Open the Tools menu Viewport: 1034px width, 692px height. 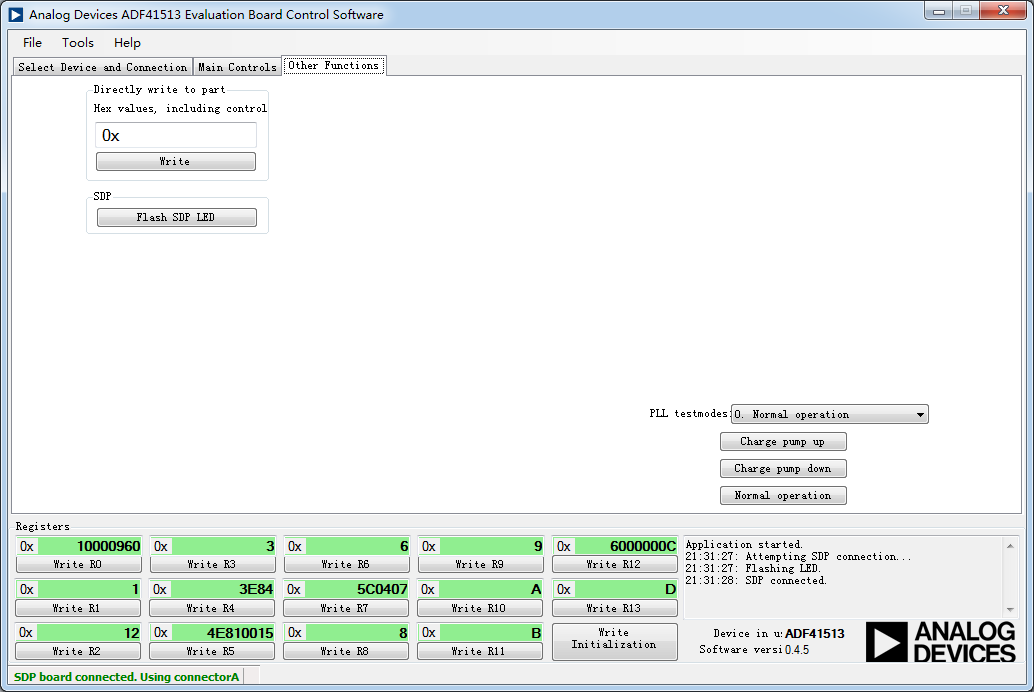coord(77,43)
